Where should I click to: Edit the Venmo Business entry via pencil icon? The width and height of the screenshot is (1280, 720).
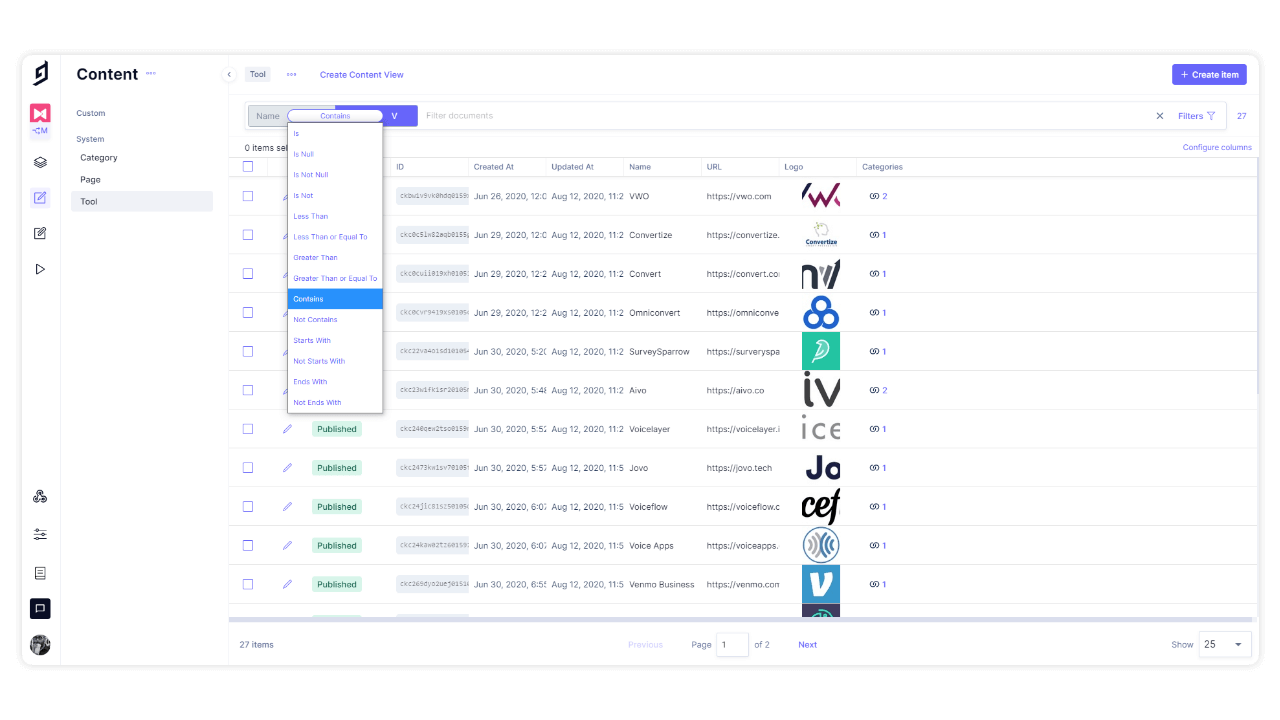pos(287,584)
